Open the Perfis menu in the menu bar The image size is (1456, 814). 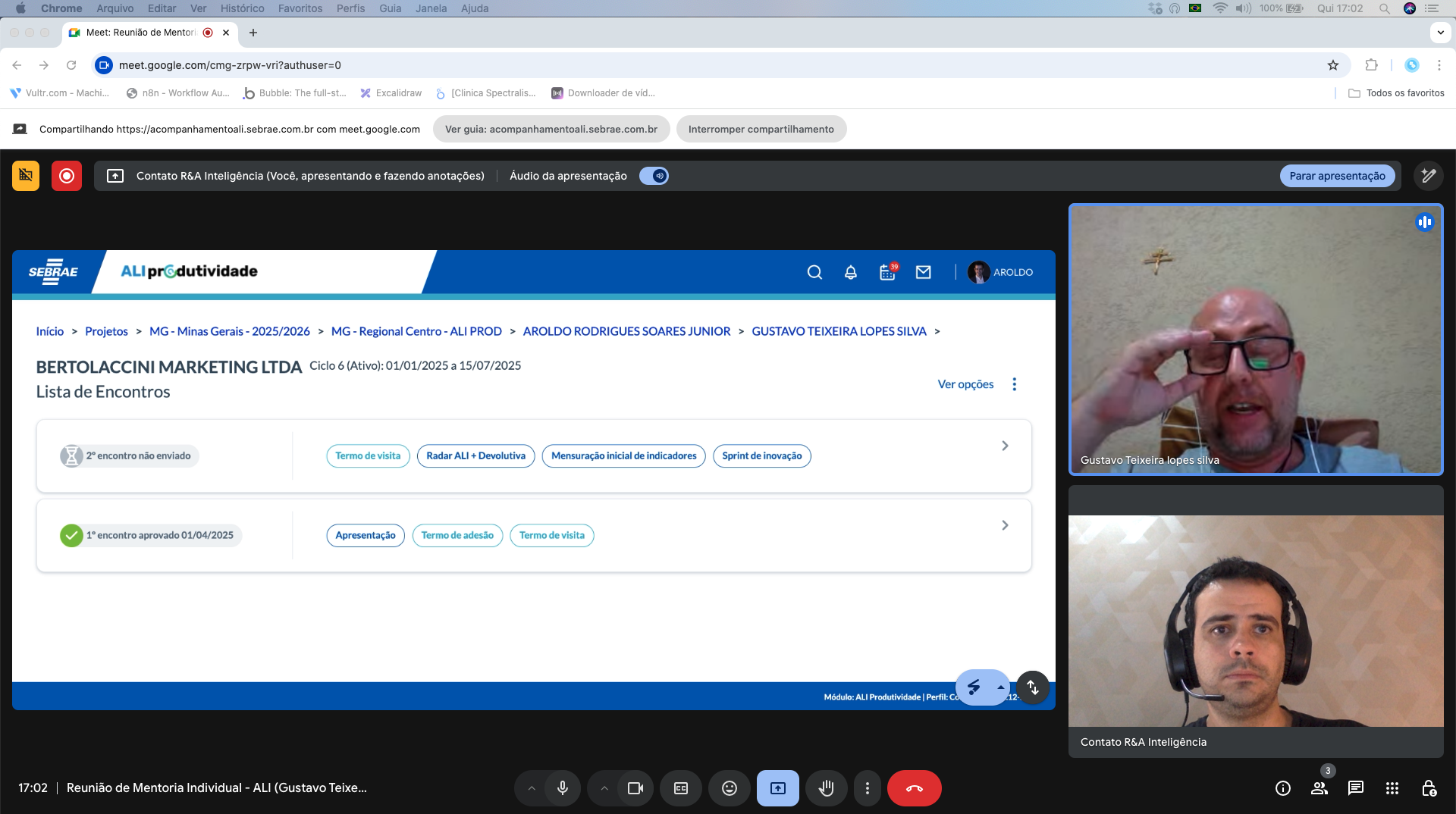(350, 8)
